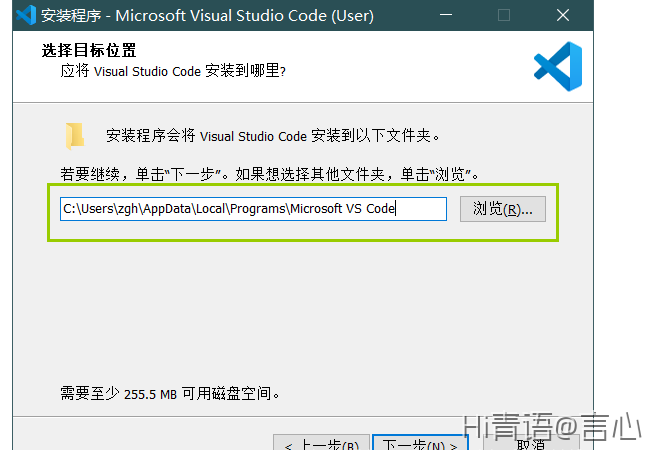Click the 安装程序会将 folder description text
Image resolution: width=652 pixels, height=450 pixels.
273,135
